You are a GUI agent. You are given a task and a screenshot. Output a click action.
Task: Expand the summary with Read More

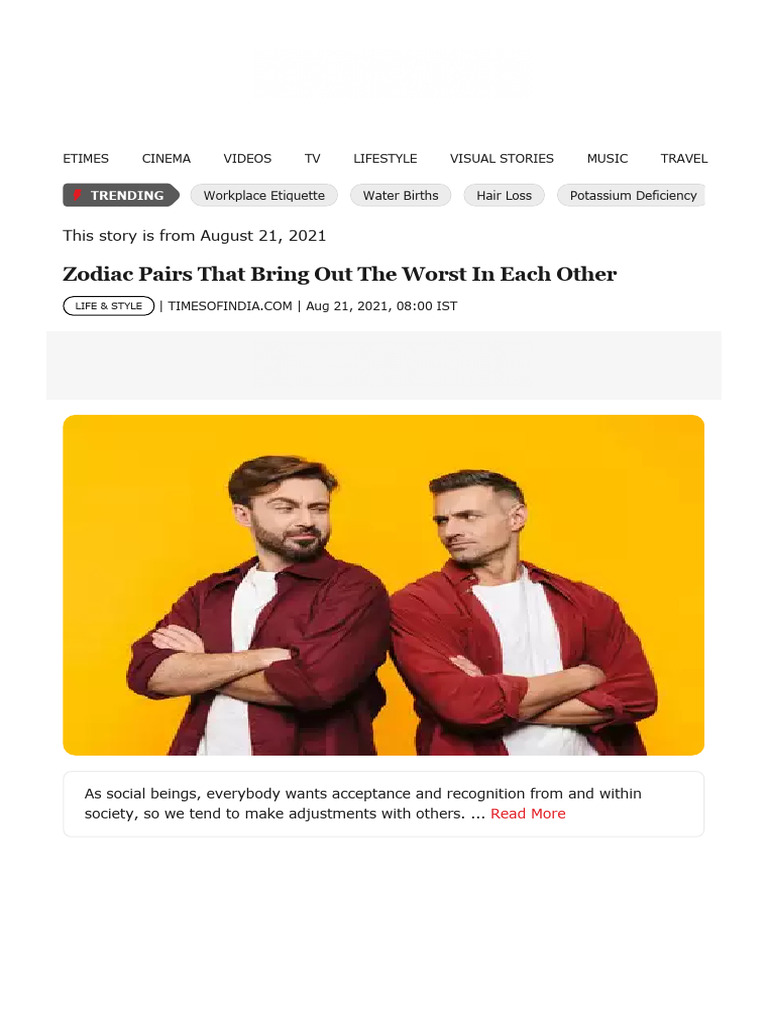528,814
